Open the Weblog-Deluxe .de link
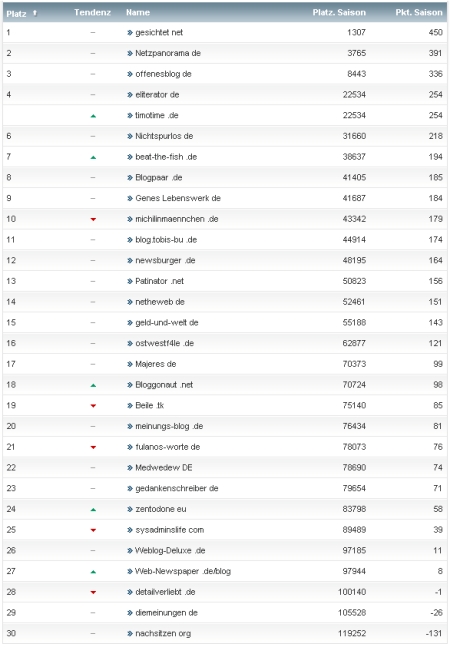The image size is (450, 647). 170,550
